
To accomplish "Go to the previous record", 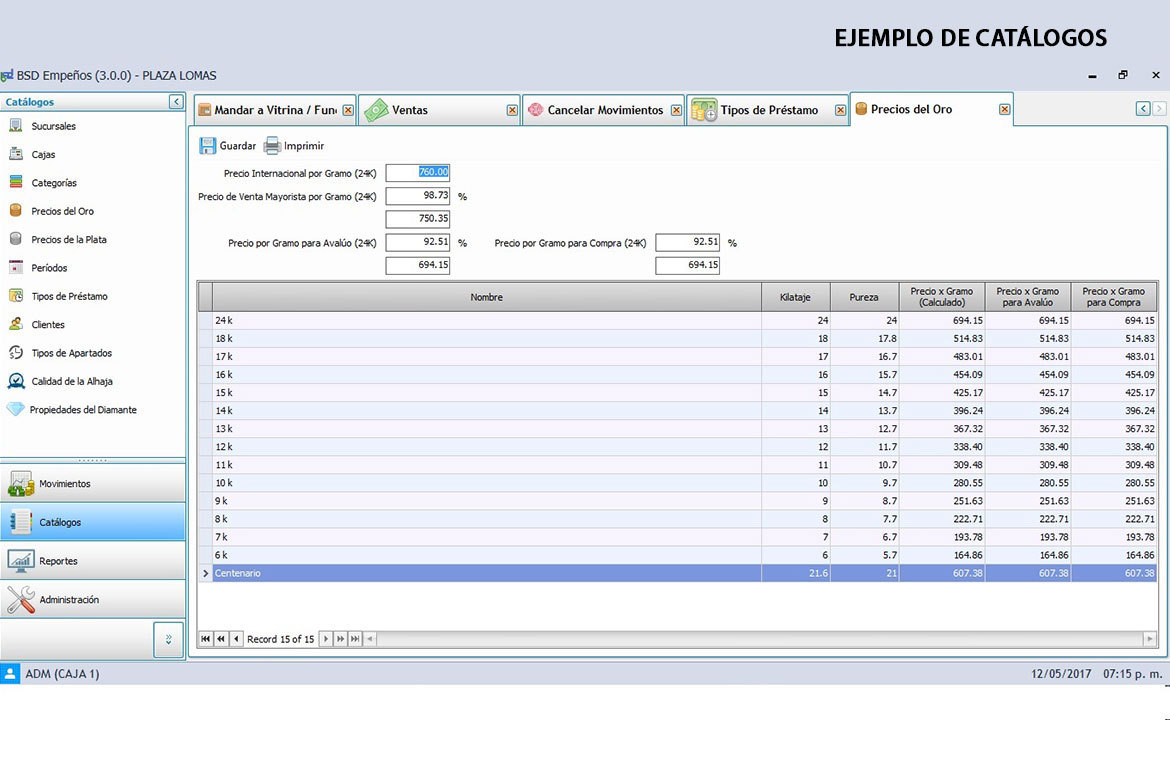I will click(237, 639).
